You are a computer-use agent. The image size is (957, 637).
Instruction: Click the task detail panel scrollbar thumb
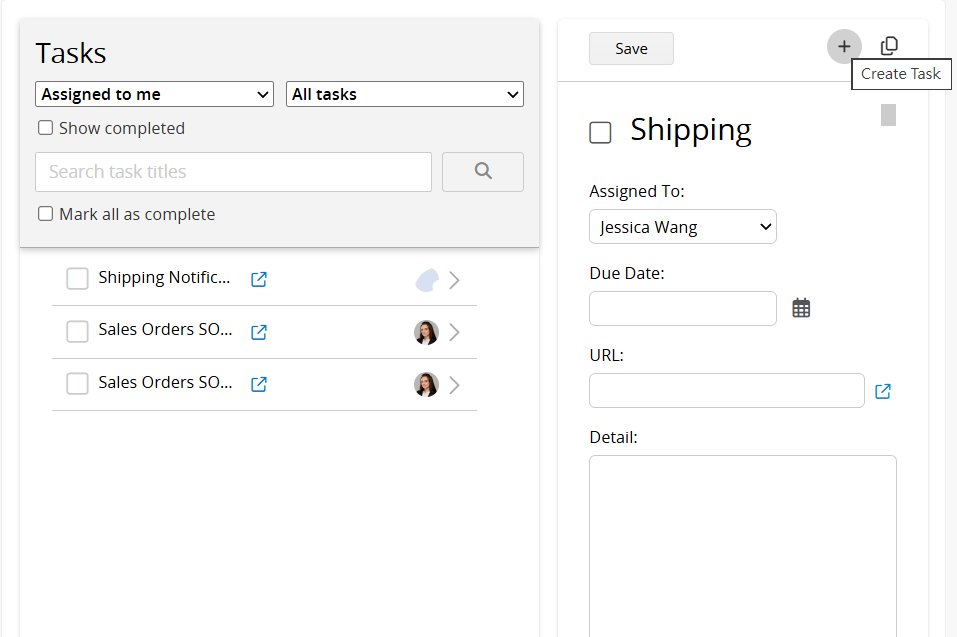888,115
